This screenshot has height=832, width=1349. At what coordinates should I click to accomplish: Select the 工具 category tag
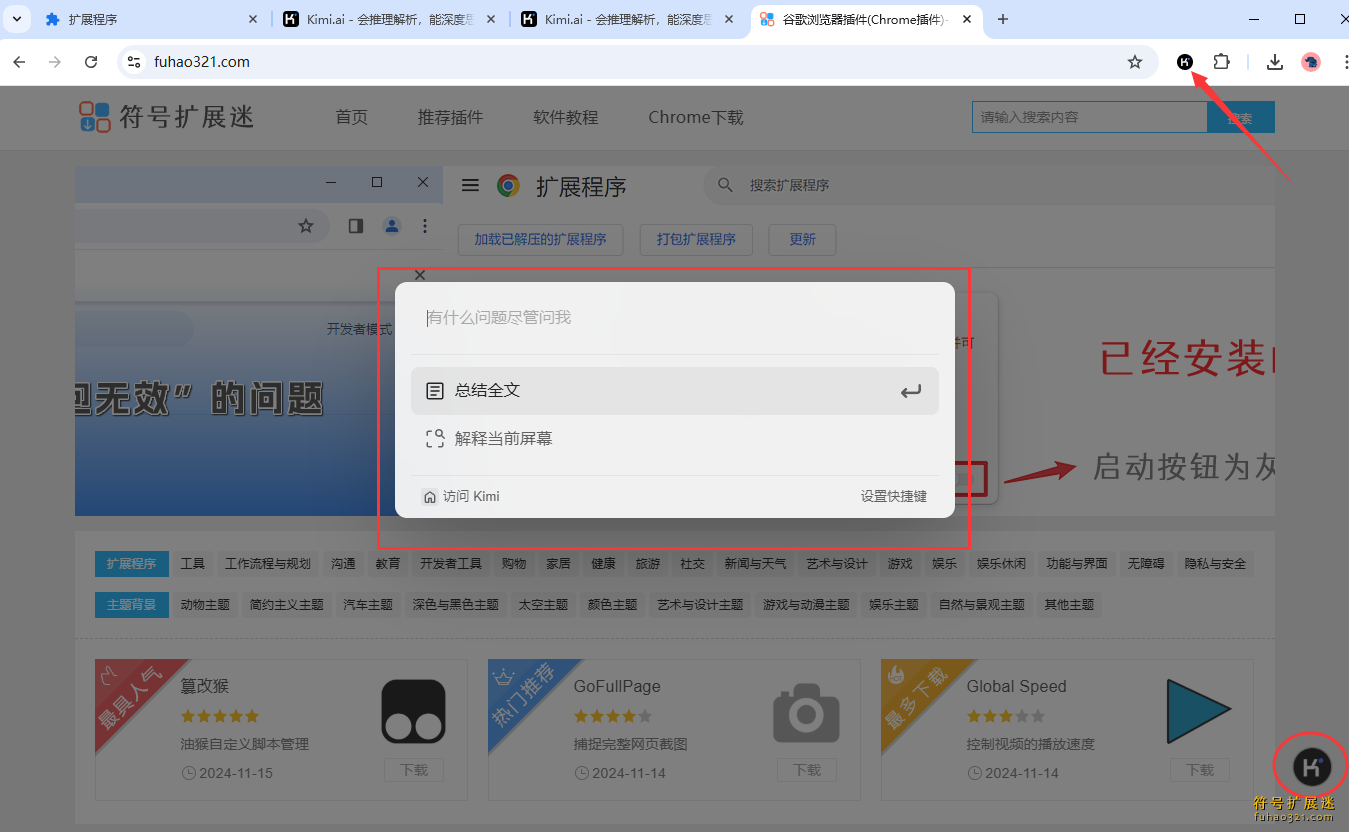coord(193,564)
